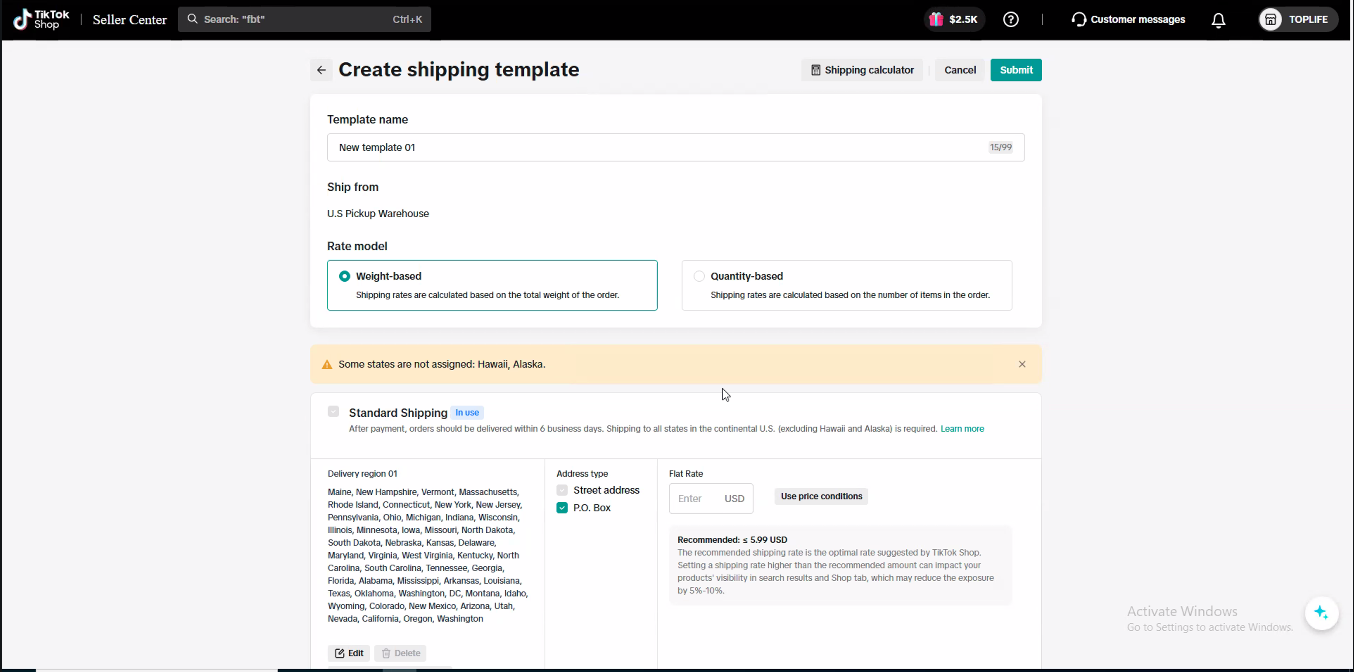The image size is (1354, 672).
Task: Toggle the Street address checkbox
Action: 562,490
